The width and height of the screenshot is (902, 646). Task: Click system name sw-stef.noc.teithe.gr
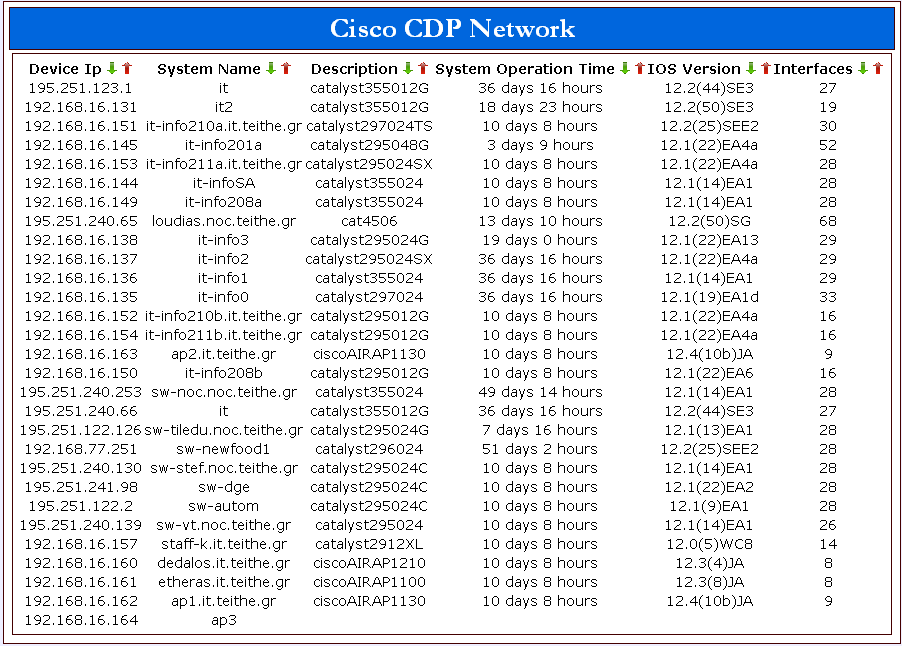click(x=223, y=468)
